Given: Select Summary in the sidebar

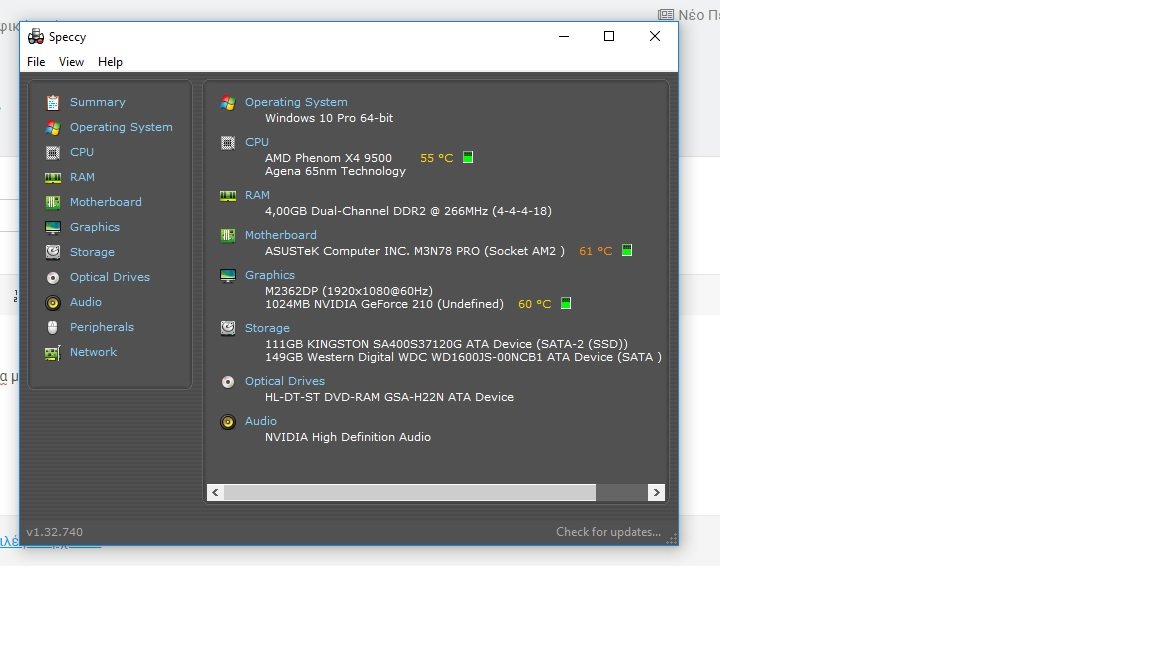Looking at the screenshot, I should pyautogui.click(x=98, y=102).
